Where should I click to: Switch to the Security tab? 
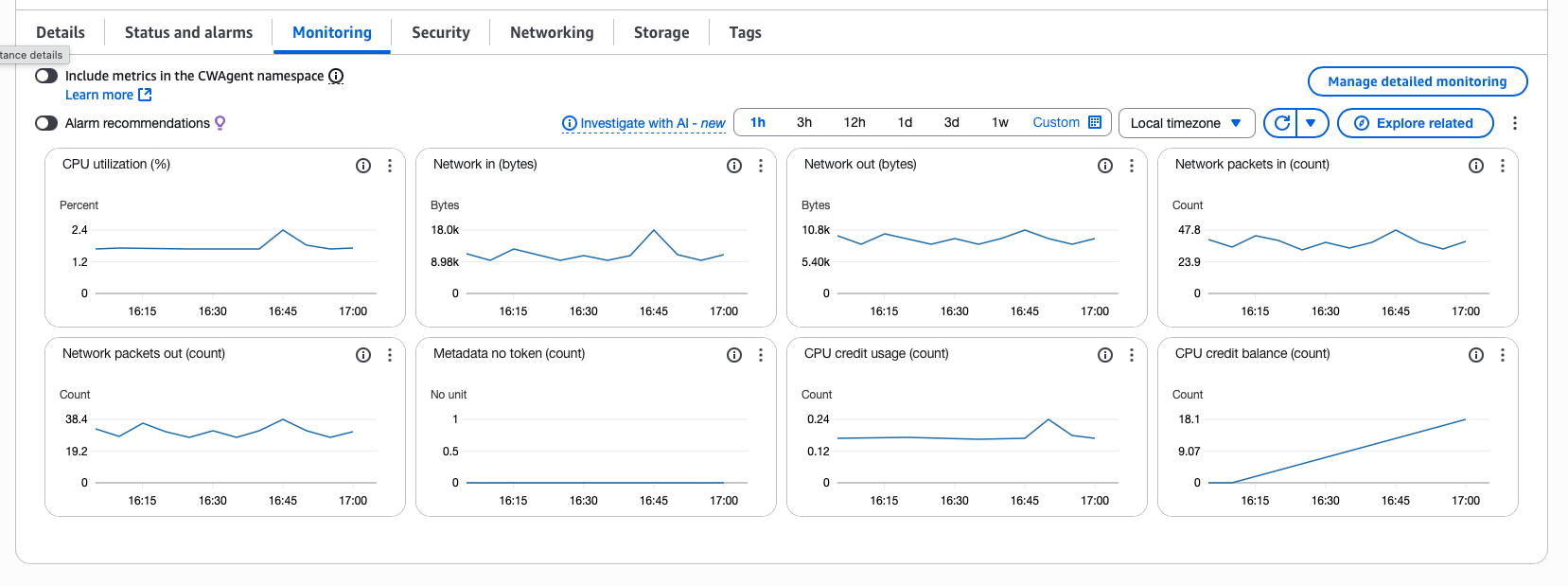tap(441, 32)
